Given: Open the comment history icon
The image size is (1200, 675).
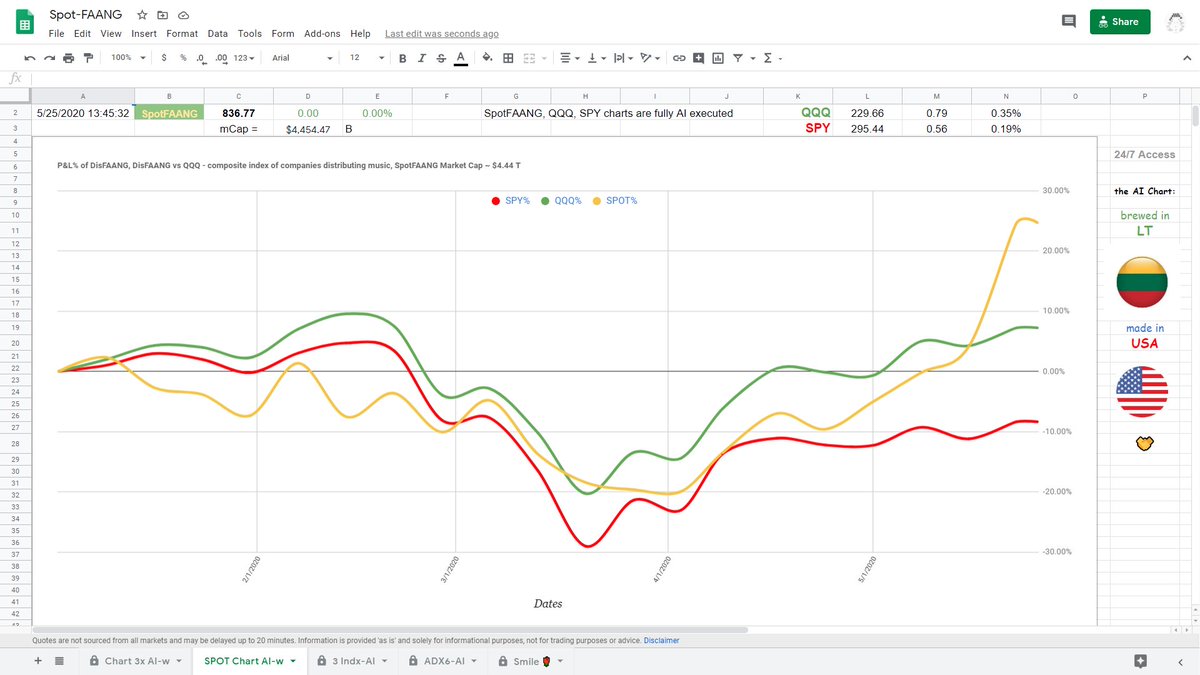Looking at the screenshot, I should pyautogui.click(x=1068, y=21).
